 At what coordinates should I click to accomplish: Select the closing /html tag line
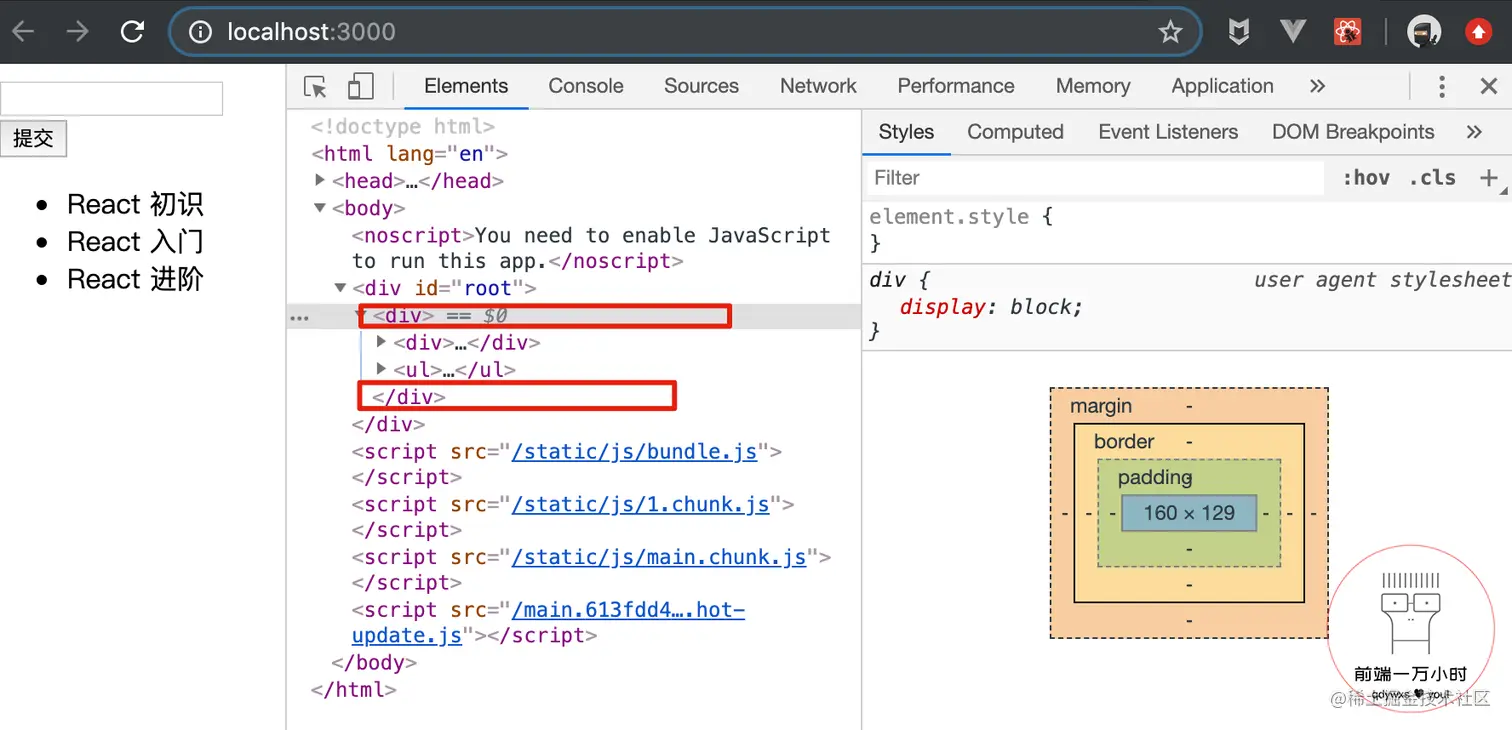pos(354,689)
